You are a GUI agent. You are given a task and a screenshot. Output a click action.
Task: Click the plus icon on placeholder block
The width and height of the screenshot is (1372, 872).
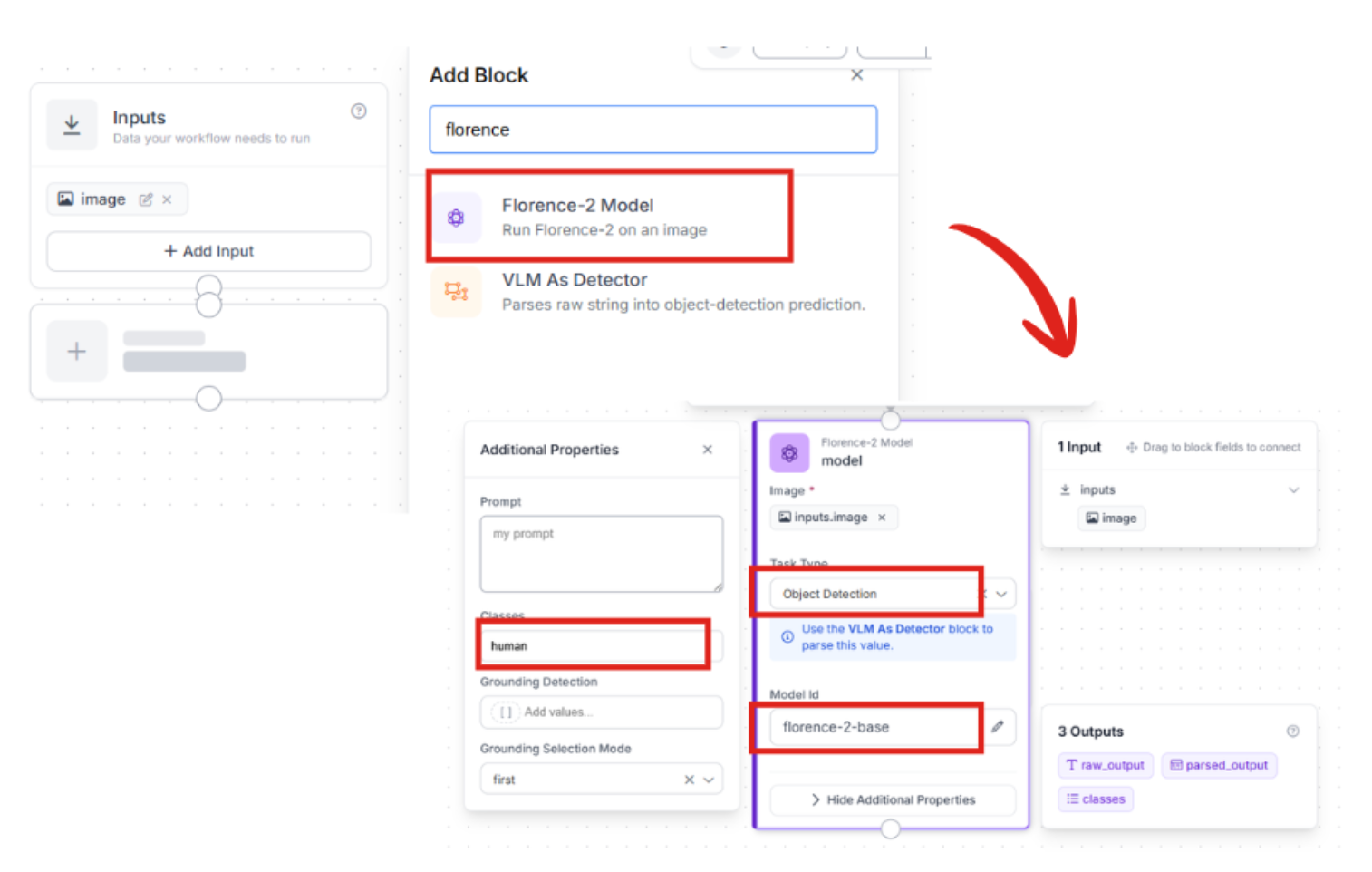pos(77,351)
